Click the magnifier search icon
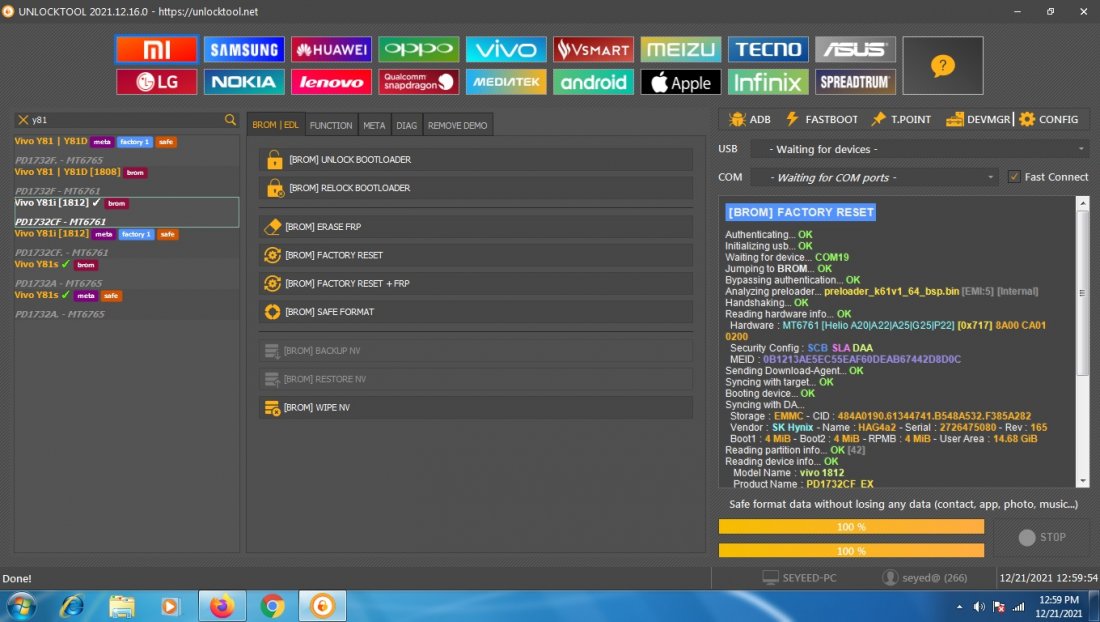The width and height of the screenshot is (1100, 622). pyautogui.click(x=230, y=120)
